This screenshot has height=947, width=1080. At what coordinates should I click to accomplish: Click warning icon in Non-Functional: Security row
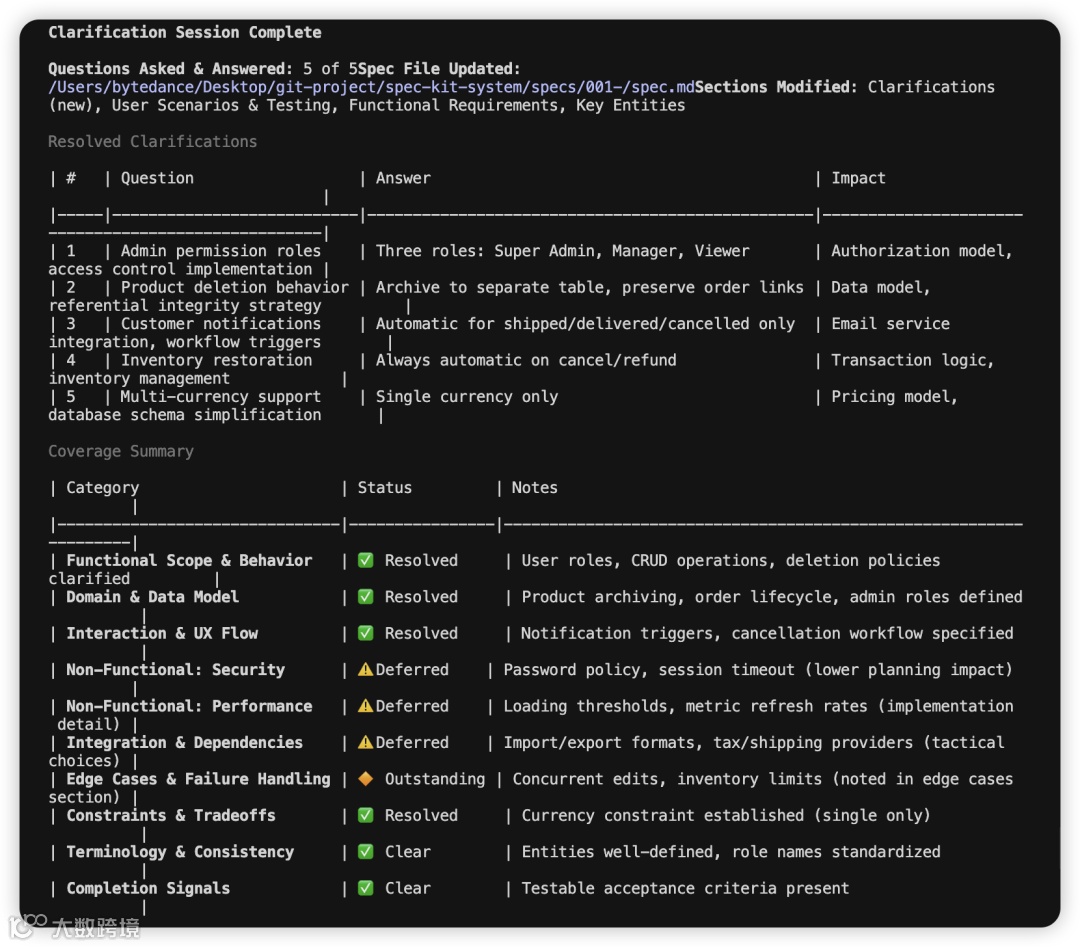pos(366,670)
